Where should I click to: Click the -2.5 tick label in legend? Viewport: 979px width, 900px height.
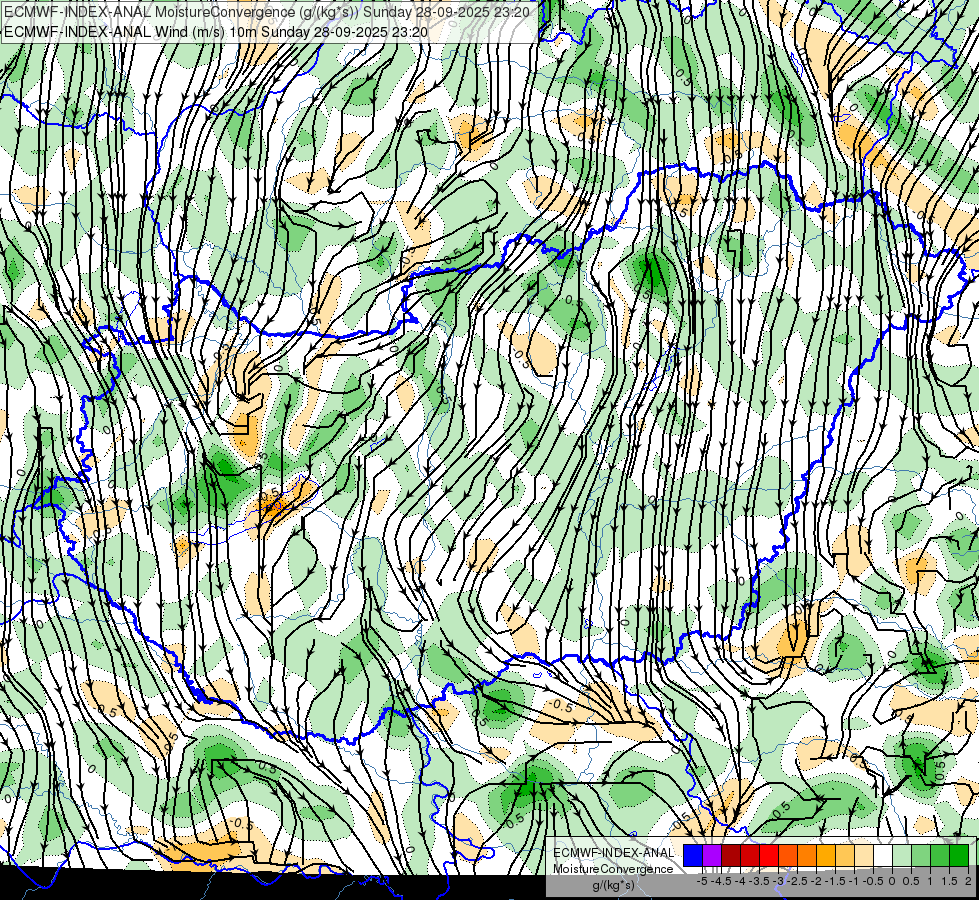(799, 881)
